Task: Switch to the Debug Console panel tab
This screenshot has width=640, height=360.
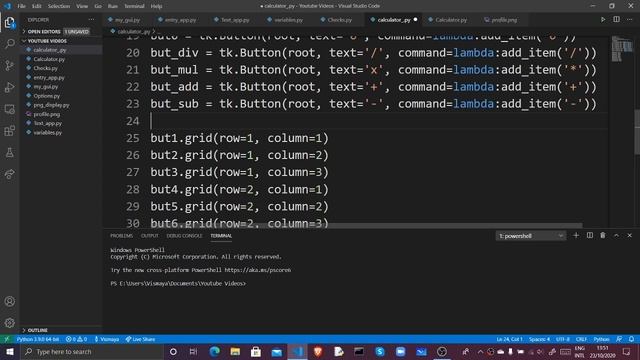Action: [x=184, y=236]
